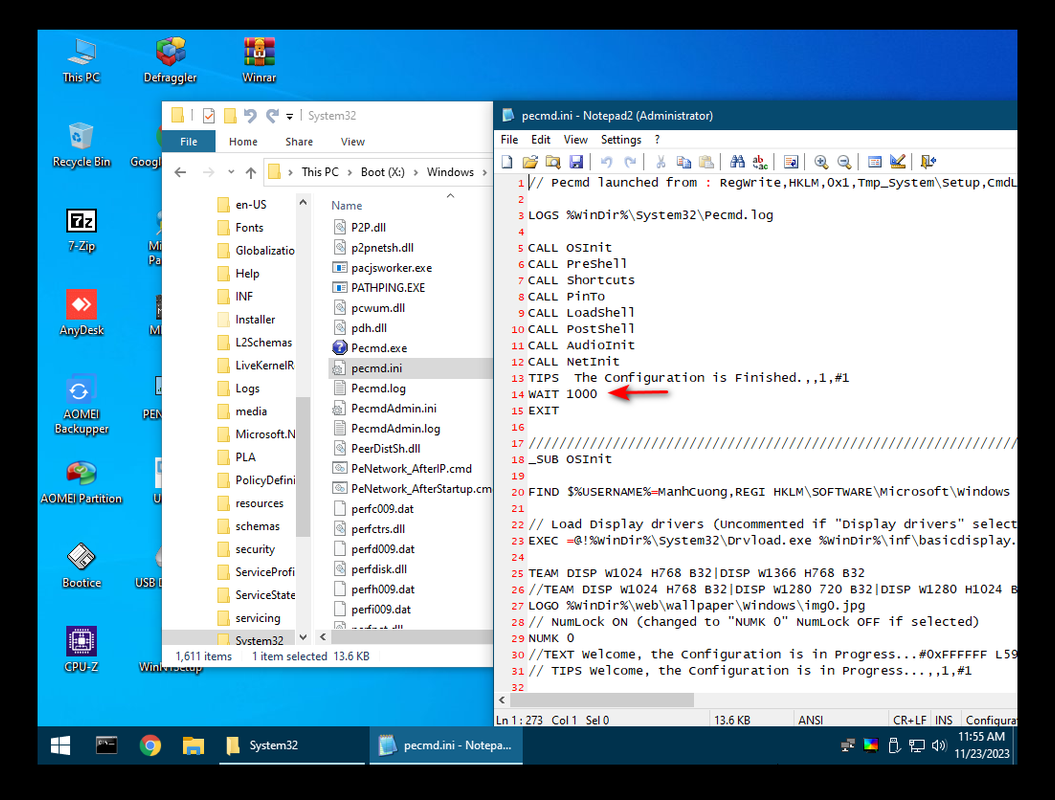Select the System32 folder in navigation tree
Screen dimensions: 1055x800
(259, 641)
